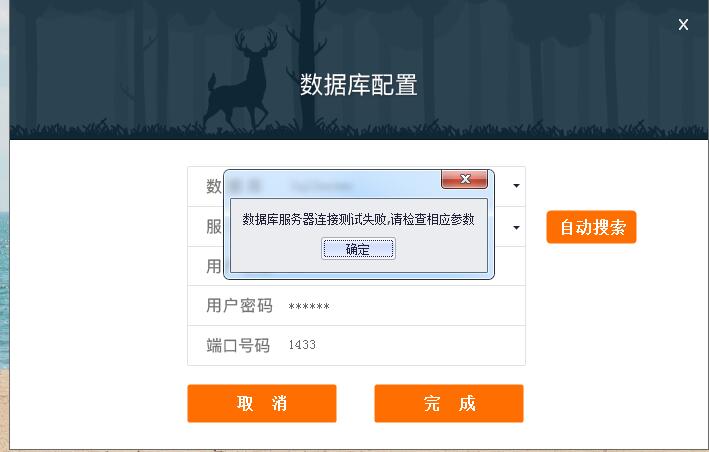Click the deer silhouette in banner
Viewport: 709px width, 452px height.
coord(241,79)
